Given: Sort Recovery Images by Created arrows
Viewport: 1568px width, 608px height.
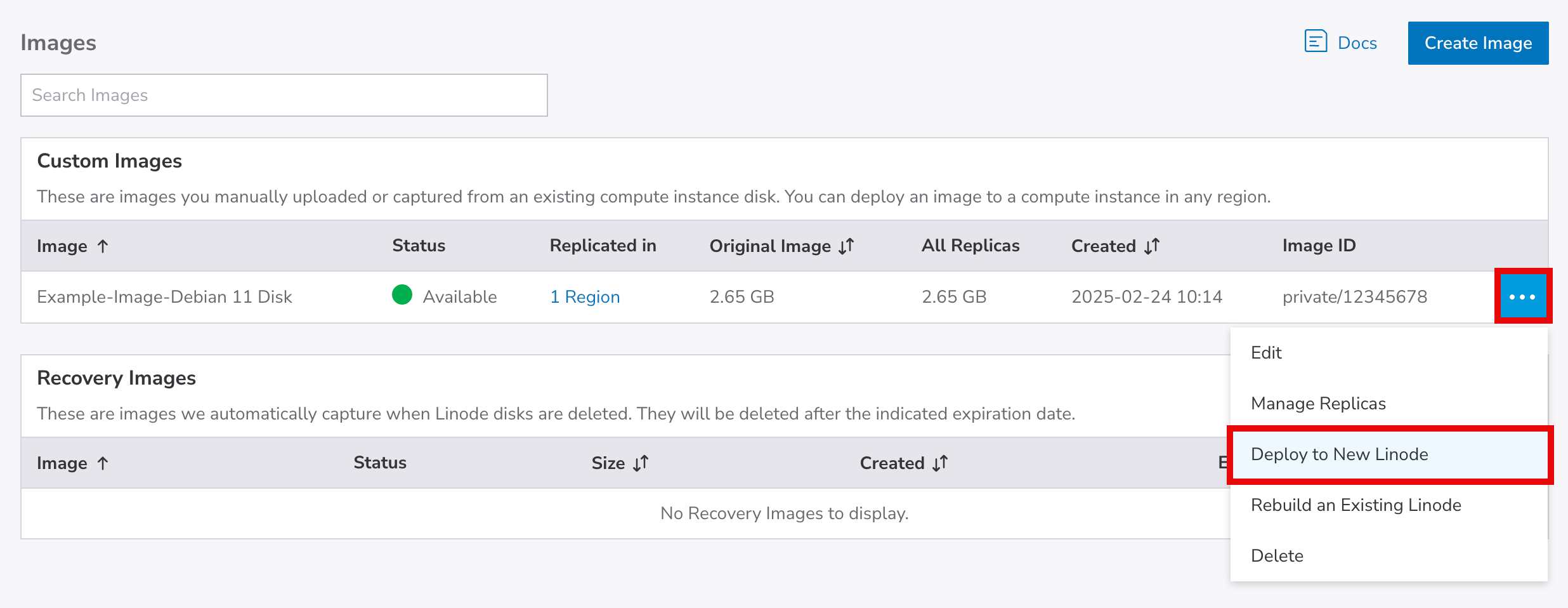Looking at the screenshot, I should pos(940,463).
